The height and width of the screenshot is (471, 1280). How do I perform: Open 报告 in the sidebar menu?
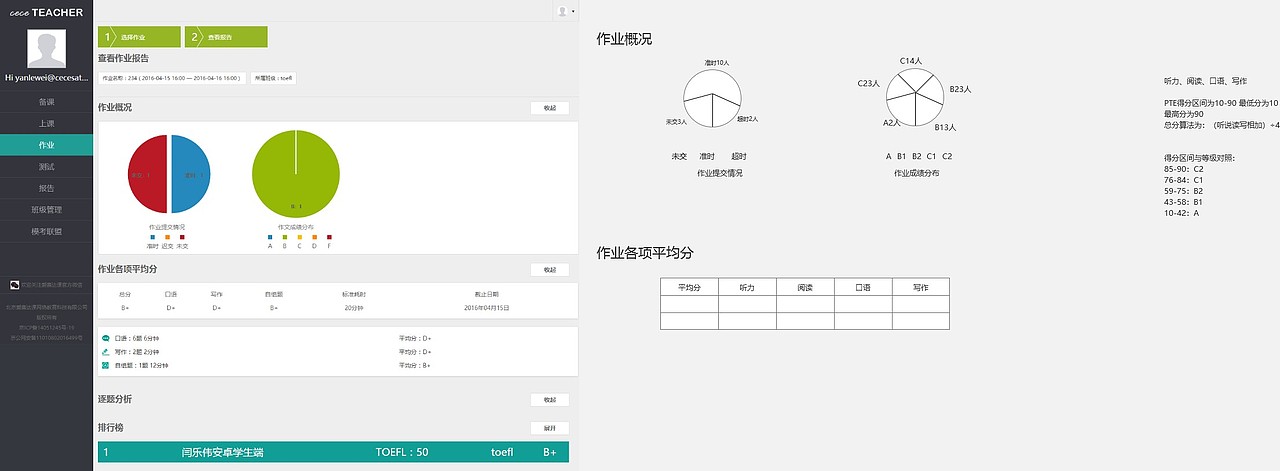[46, 188]
